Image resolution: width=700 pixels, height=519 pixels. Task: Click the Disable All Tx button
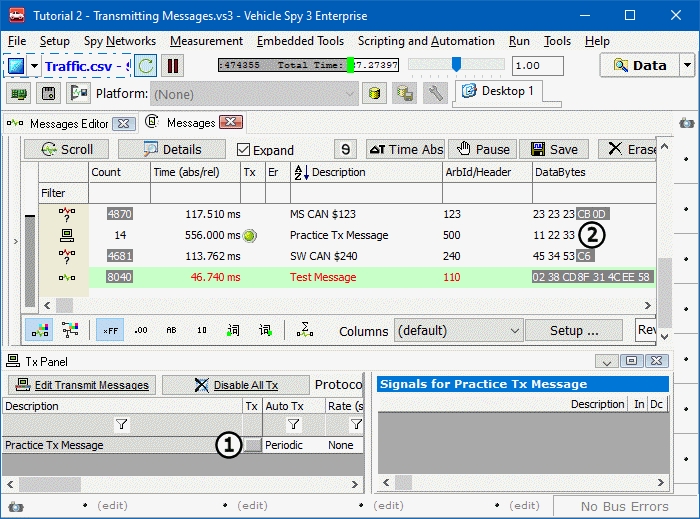coord(235,385)
